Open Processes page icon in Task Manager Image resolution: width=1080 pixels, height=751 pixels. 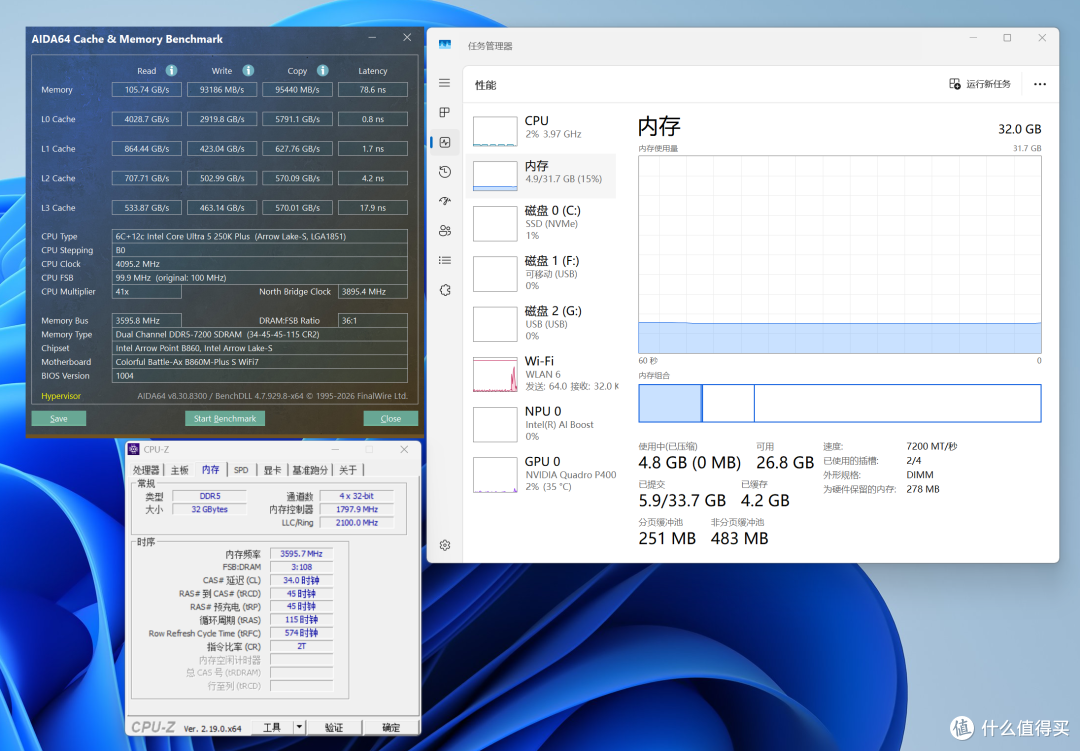(444, 112)
